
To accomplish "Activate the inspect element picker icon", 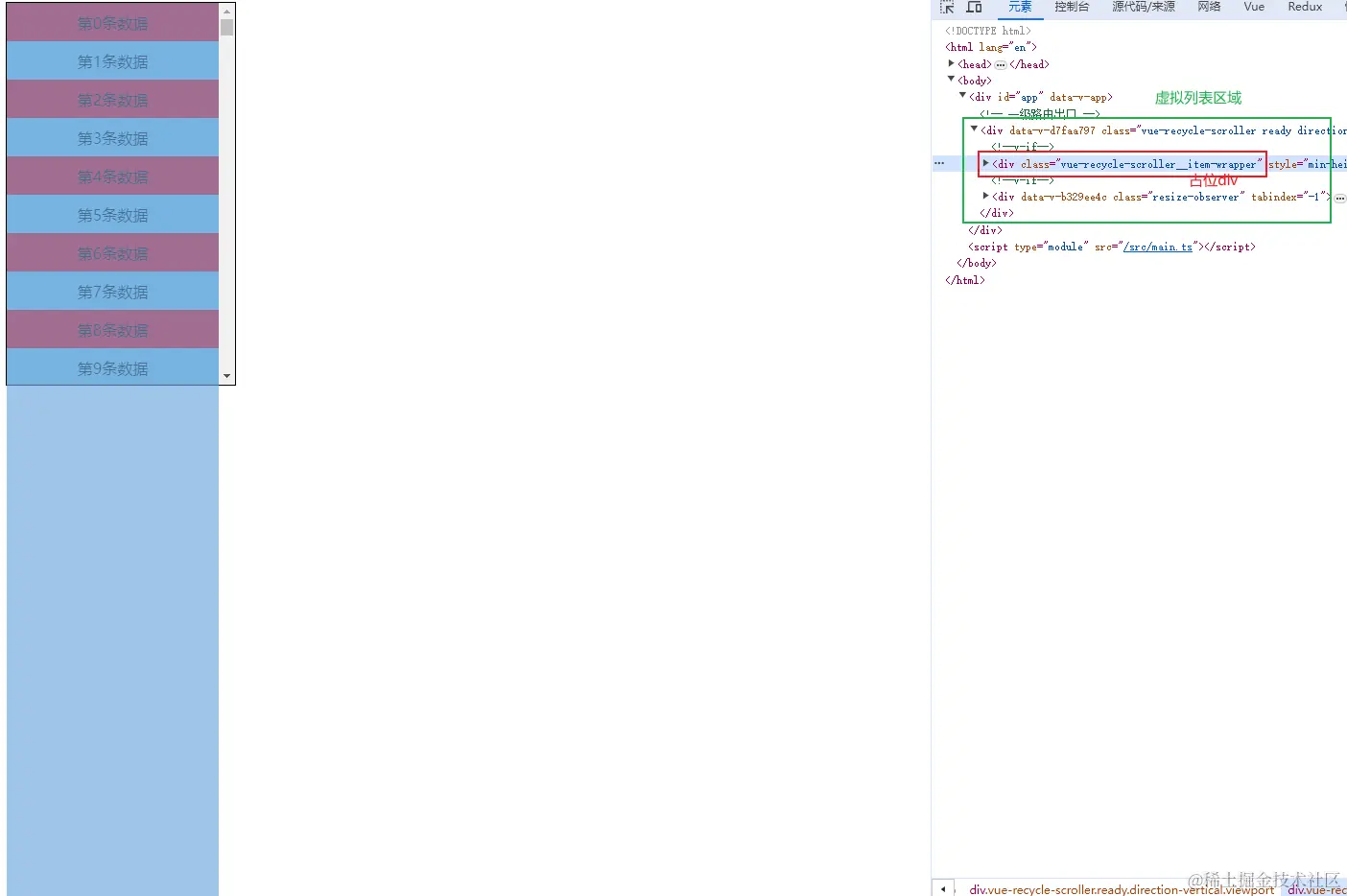I will coord(947,7).
